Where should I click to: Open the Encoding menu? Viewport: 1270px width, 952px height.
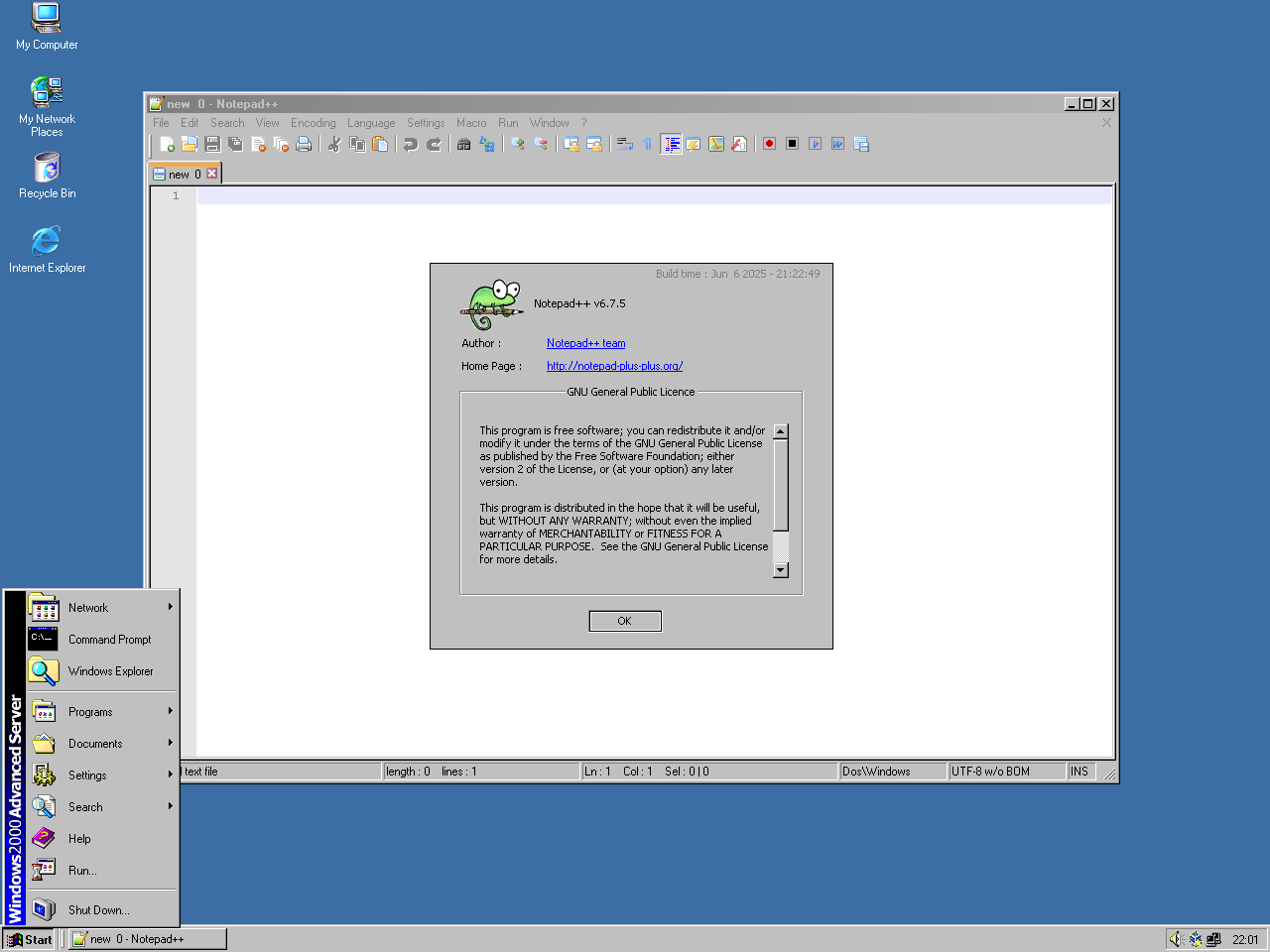pyautogui.click(x=314, y=123)
